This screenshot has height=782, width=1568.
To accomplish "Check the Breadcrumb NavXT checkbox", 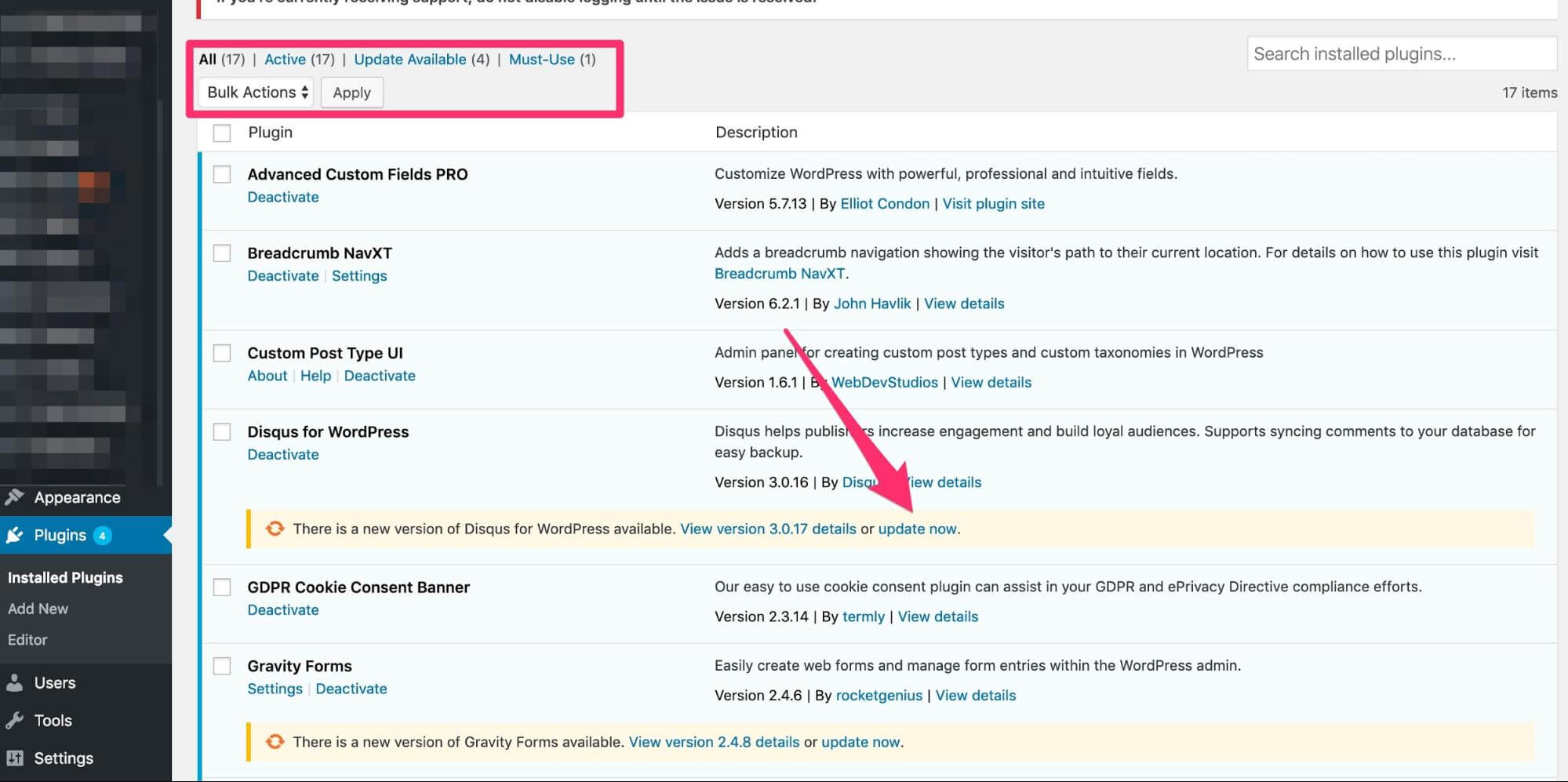I will tap(222, 253).
